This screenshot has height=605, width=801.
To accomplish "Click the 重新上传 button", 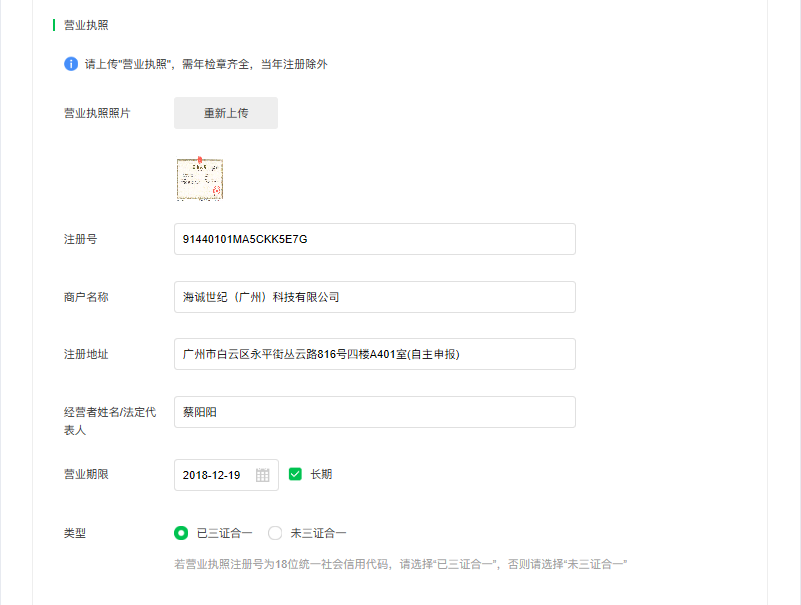I will (x=226, y=113).
